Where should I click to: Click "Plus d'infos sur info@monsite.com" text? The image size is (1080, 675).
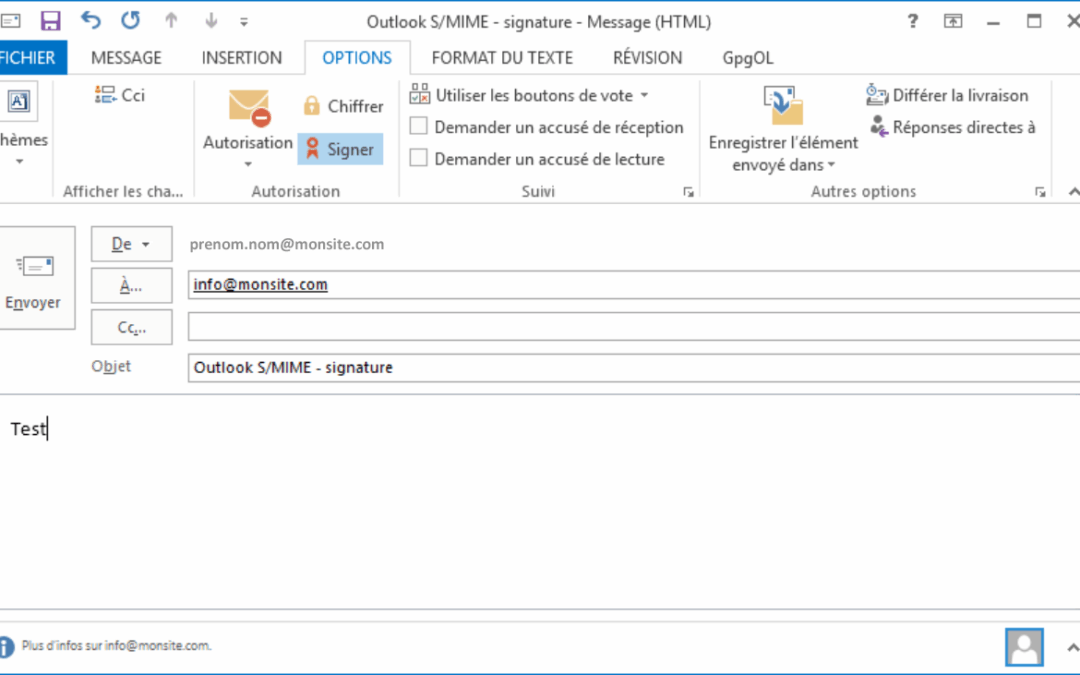[116, 645]
